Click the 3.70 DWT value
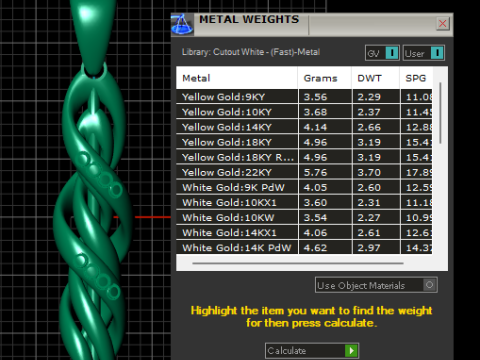 (x=369, y=173)
